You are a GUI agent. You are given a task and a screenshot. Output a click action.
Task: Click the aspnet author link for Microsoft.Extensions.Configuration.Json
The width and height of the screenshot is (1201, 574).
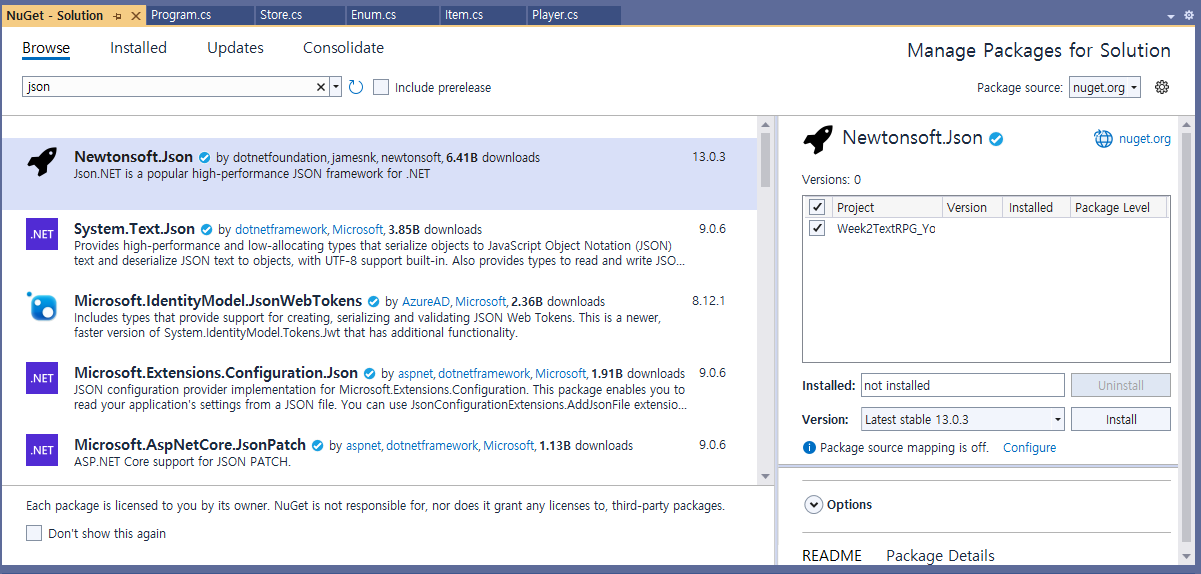(x=414, y=373)
